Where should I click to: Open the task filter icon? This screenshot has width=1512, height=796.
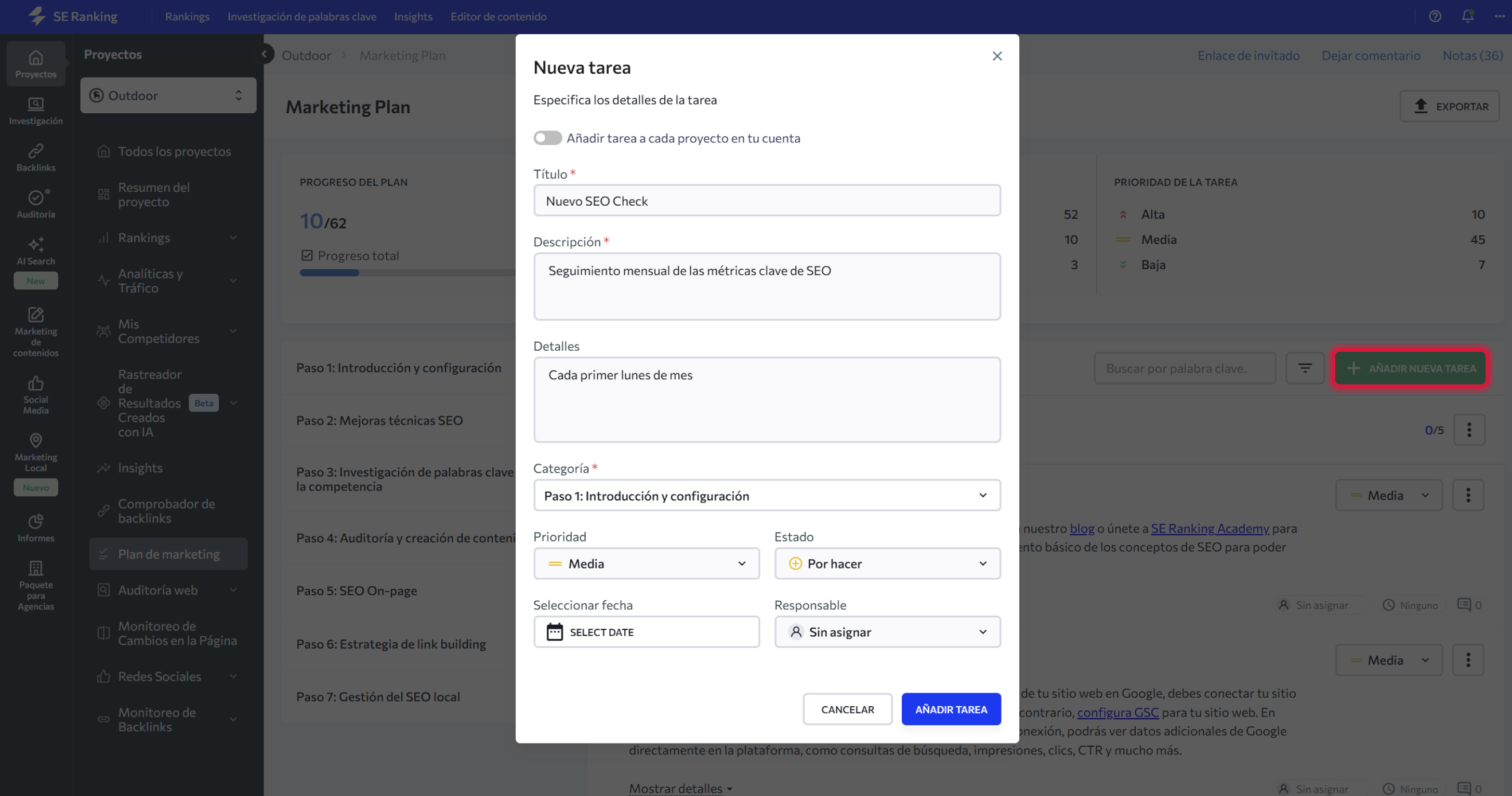[1304, 368]
